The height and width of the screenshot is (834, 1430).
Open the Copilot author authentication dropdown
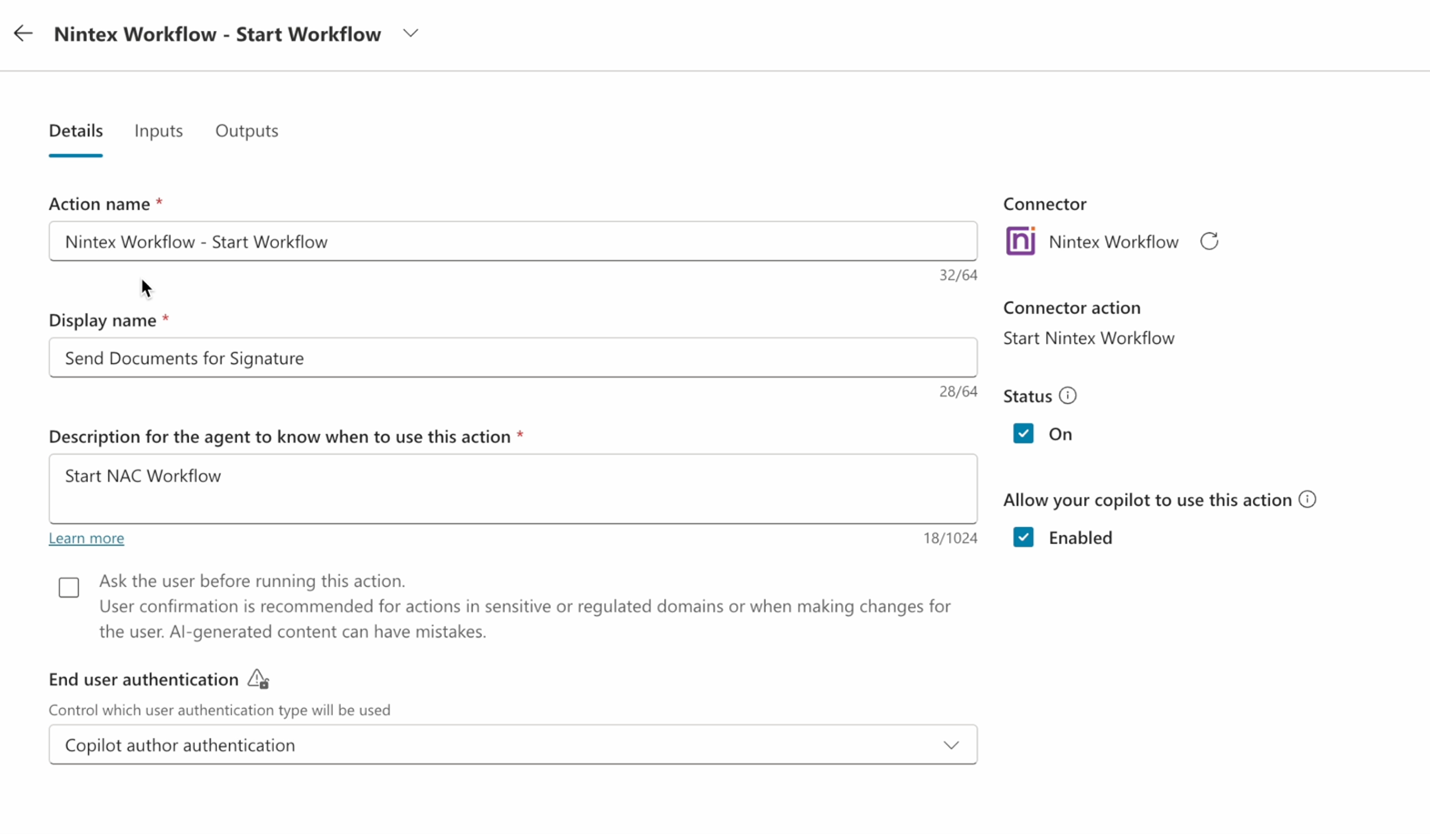pyautogui.click(x=513, y=745)
